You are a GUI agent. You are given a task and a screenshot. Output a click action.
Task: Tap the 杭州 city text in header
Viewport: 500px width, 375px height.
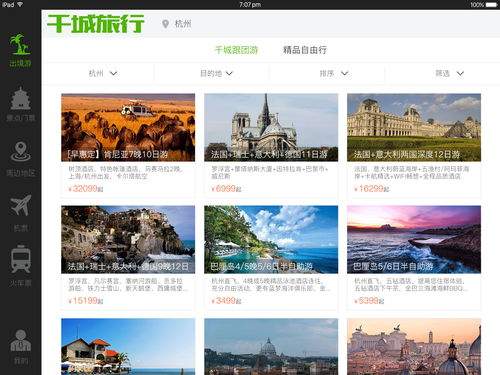[183, 24]
